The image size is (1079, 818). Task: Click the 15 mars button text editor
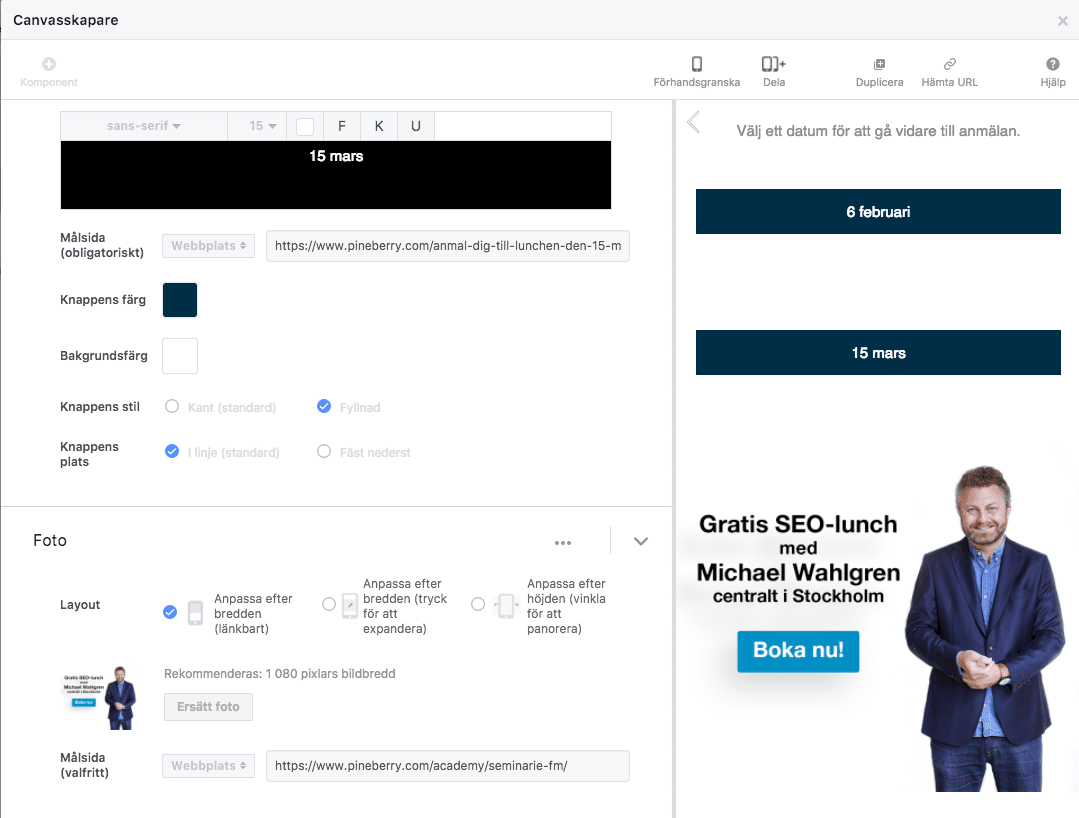336,175
